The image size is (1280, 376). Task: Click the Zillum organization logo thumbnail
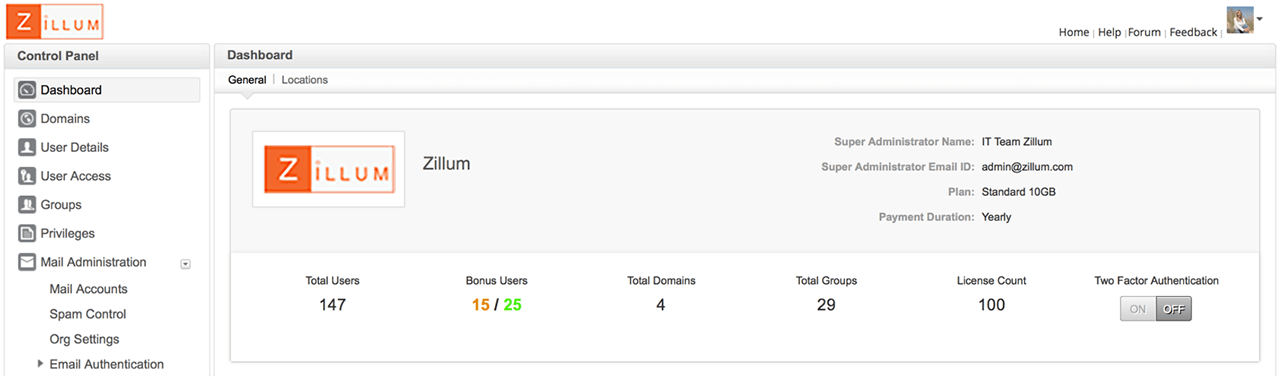[329, 169]
